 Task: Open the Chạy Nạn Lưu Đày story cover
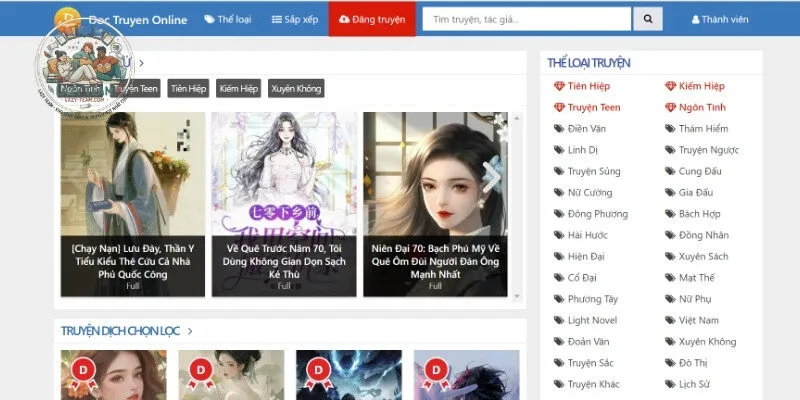133,204
